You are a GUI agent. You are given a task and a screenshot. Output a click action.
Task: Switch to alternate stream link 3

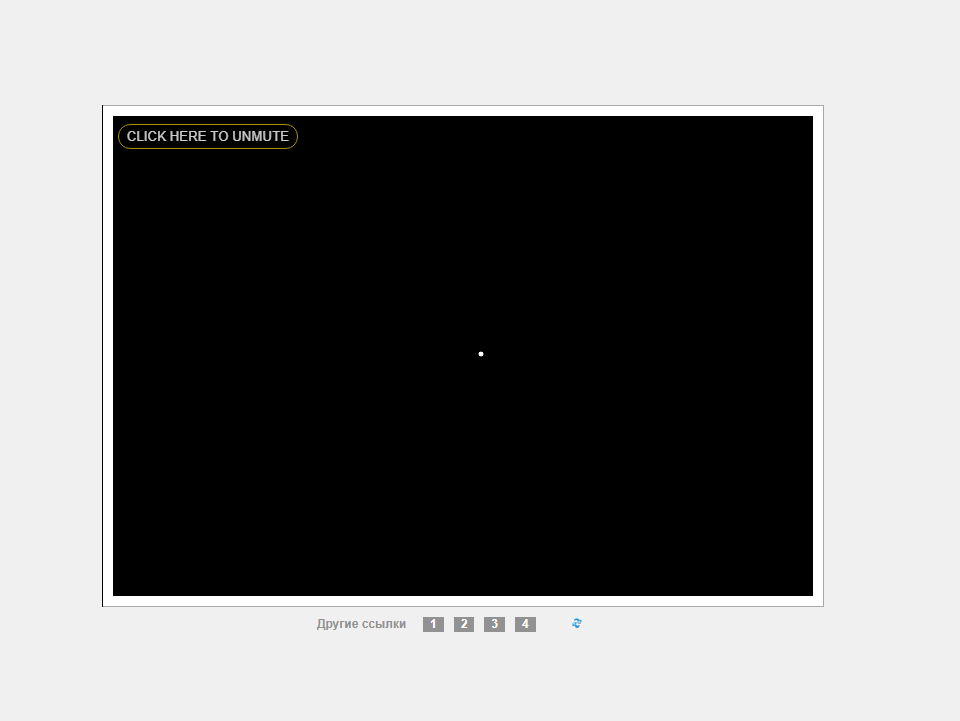point(495,624)
